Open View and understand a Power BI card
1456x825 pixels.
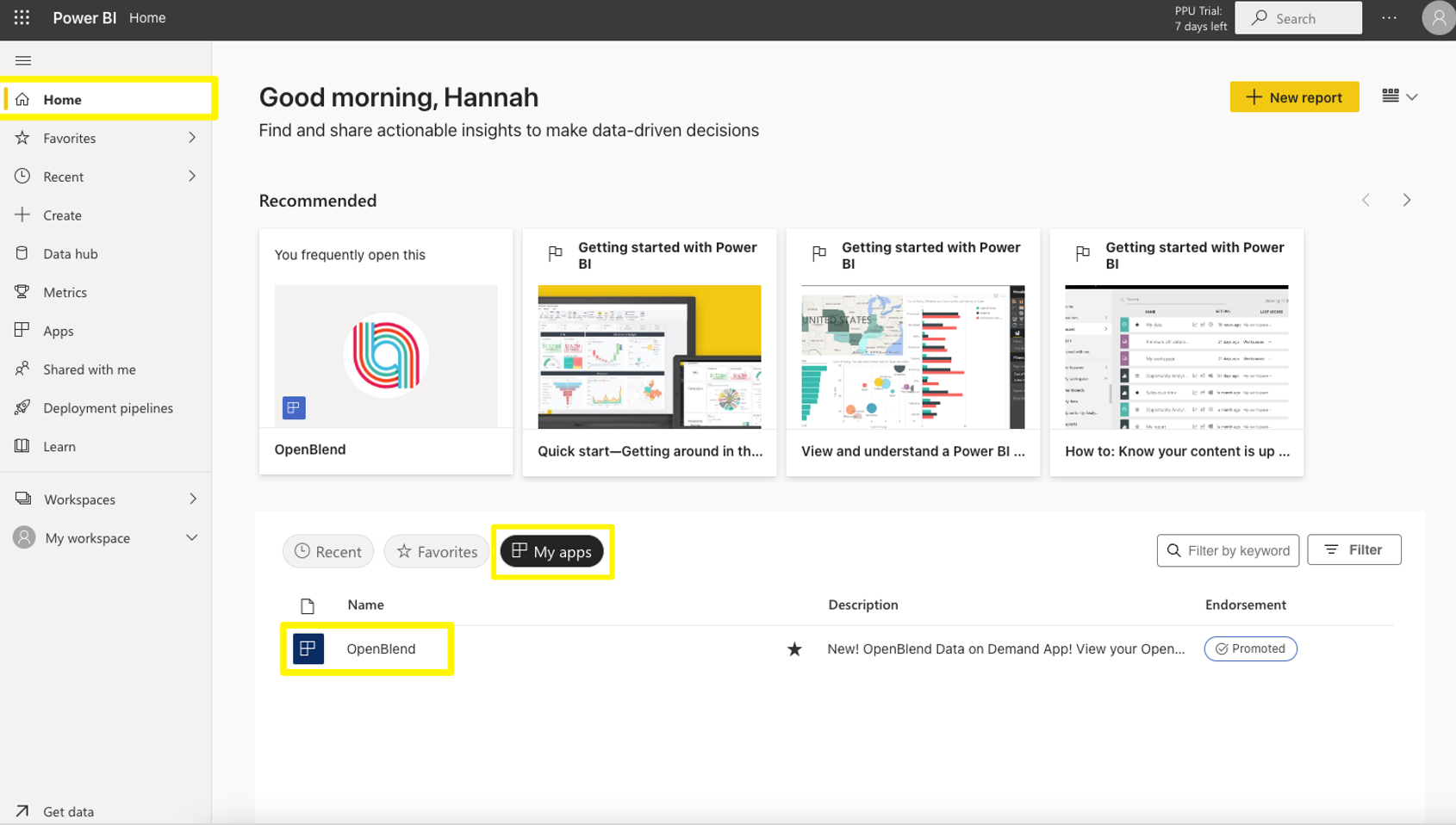[x=913, y=351]
